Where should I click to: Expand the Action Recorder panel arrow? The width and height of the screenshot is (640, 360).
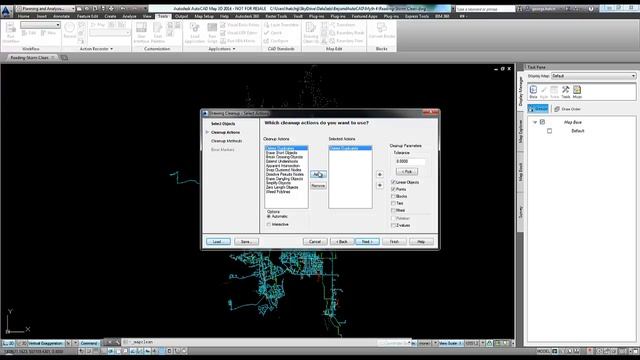point(111,49)
